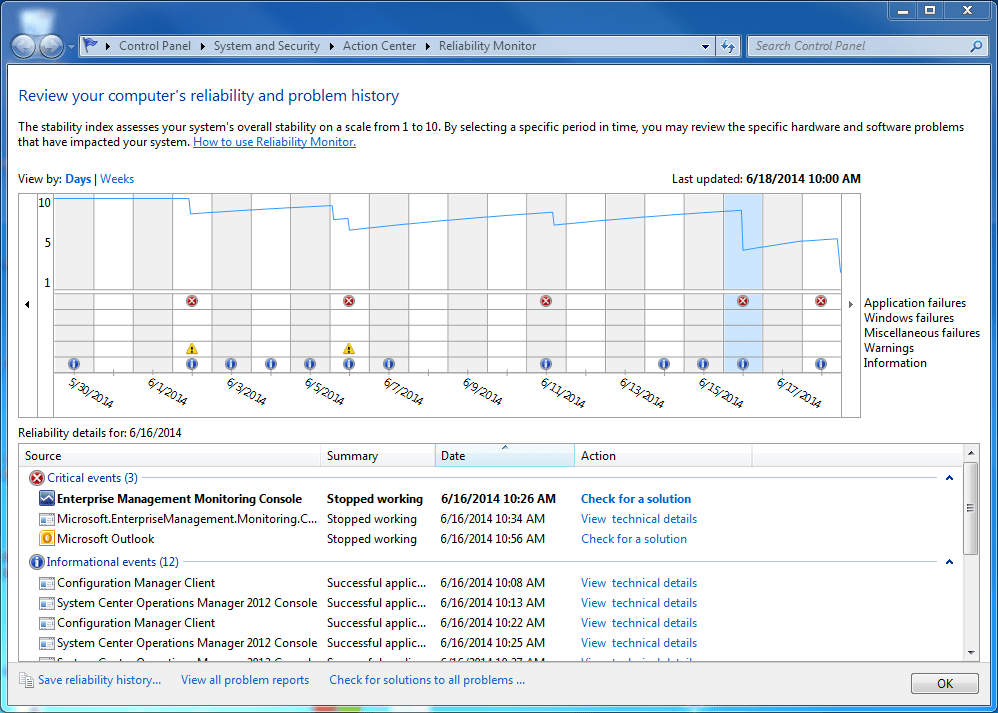
Task: Select Configuration Manager Client 10:08 AM row
Action: pyautogui.click(x=490, y=582)
